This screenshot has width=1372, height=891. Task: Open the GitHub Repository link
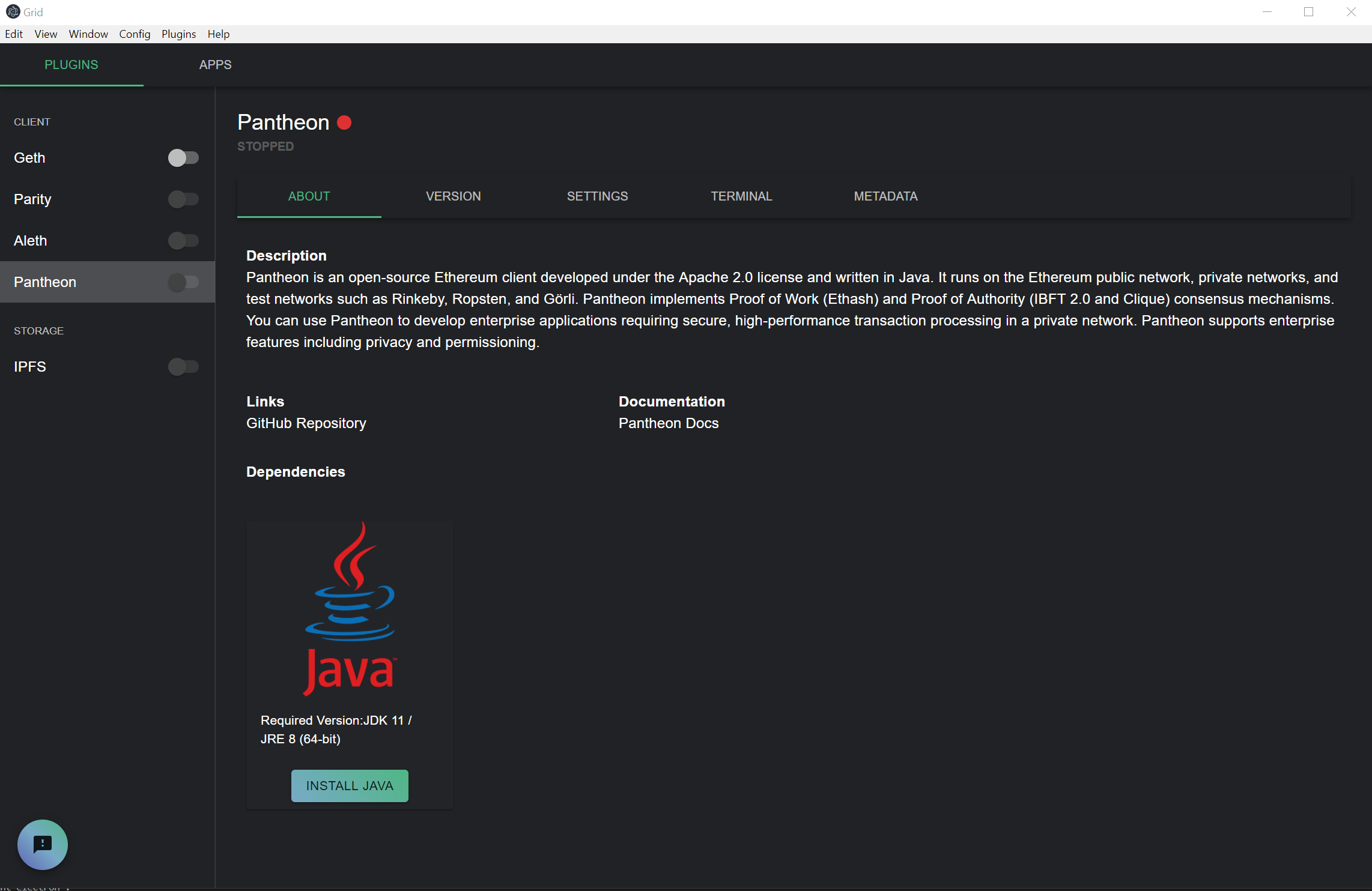tap(306, 423)
